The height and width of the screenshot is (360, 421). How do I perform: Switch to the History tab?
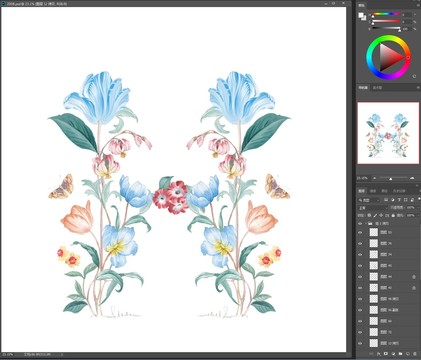(399, 191)
